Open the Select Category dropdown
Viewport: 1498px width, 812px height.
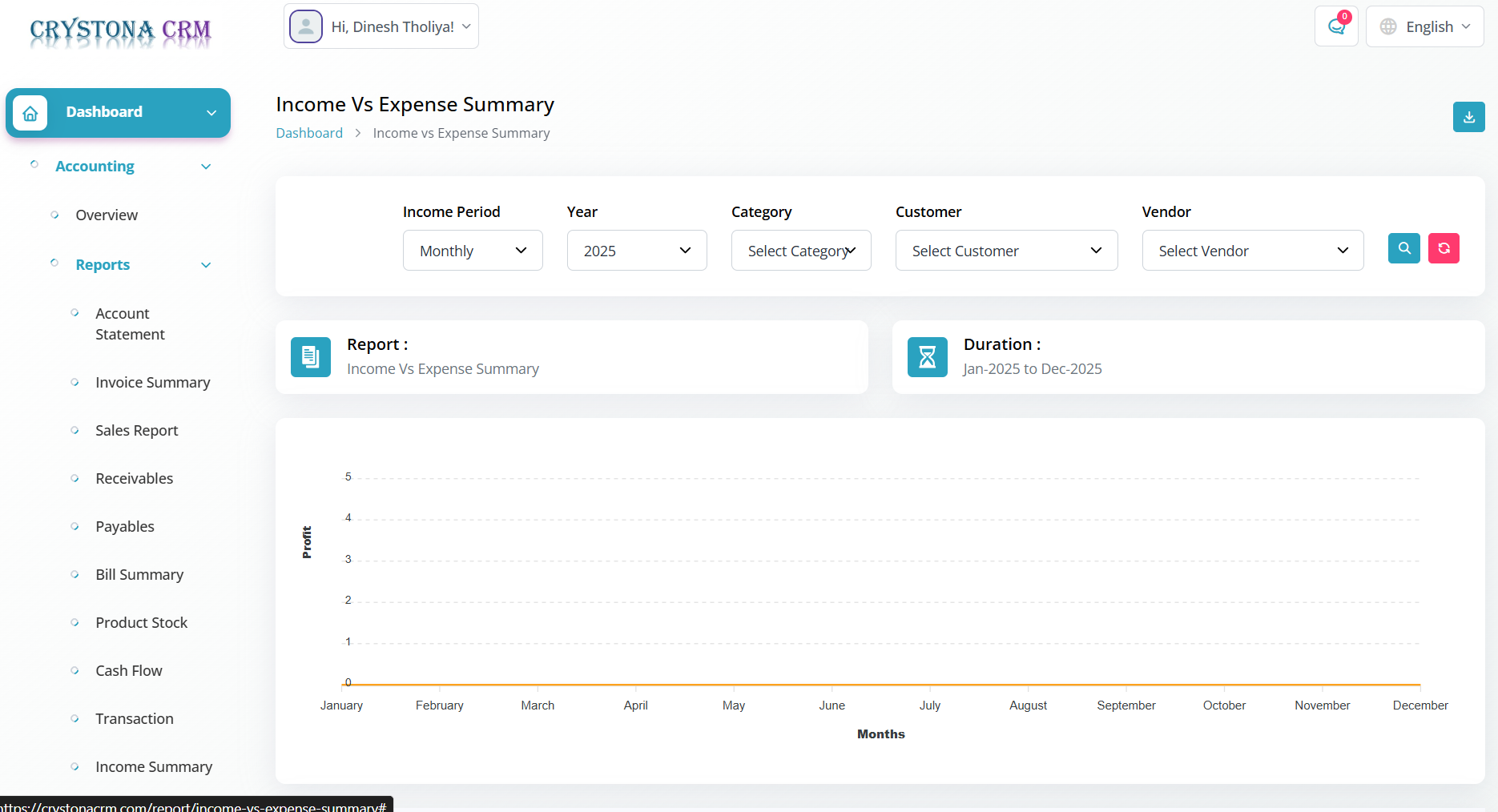[x=801, y=251]
